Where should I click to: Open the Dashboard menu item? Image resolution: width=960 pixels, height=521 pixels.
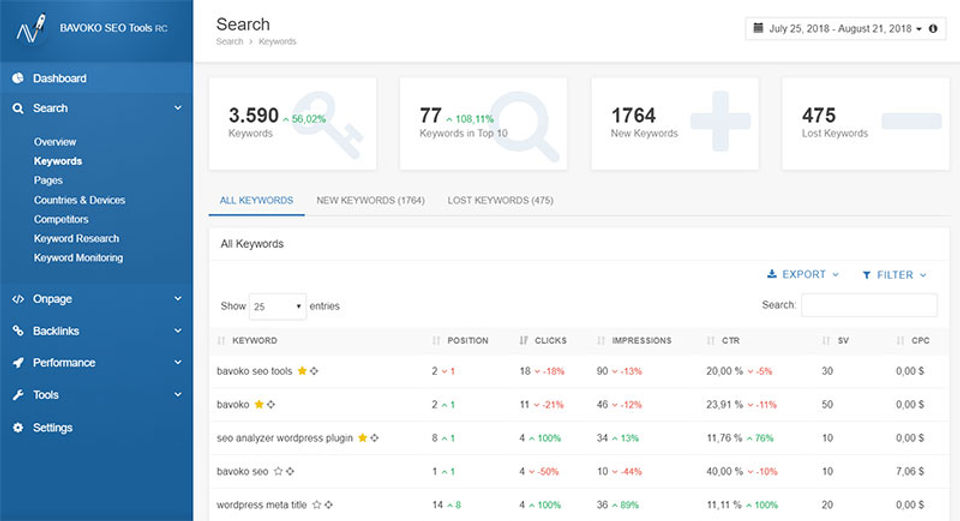97,78
